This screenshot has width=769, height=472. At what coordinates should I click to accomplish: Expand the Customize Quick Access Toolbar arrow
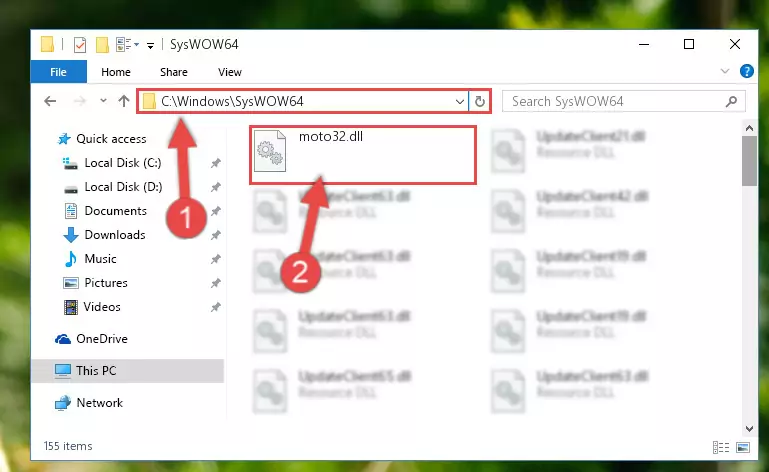click(x=150, y=46)
